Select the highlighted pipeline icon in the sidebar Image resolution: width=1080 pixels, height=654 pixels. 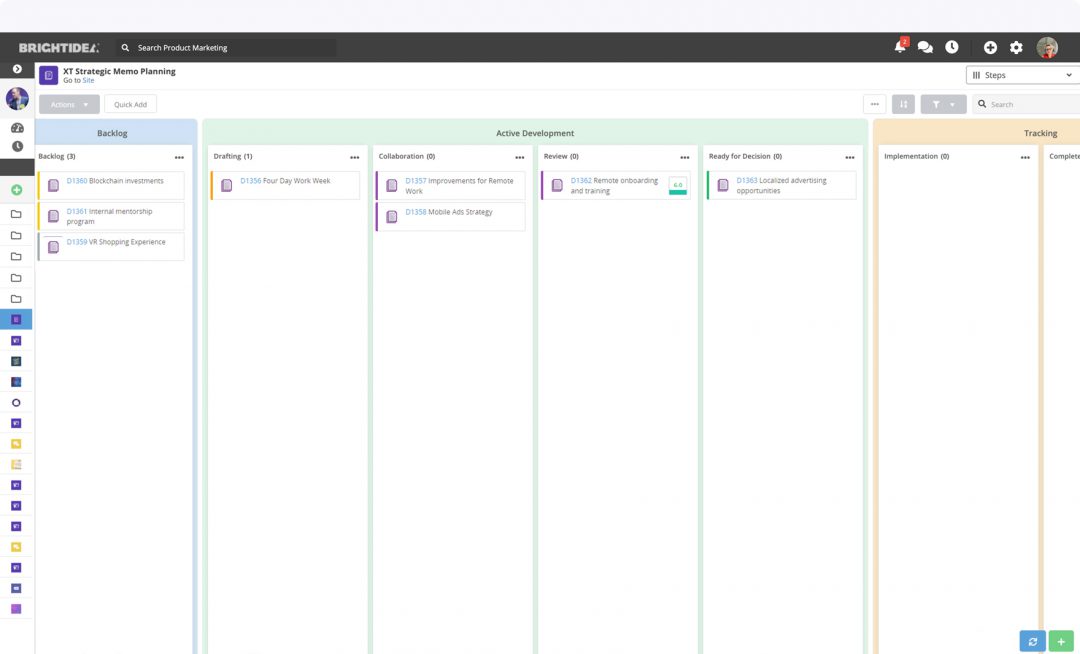tap(16, 319)
